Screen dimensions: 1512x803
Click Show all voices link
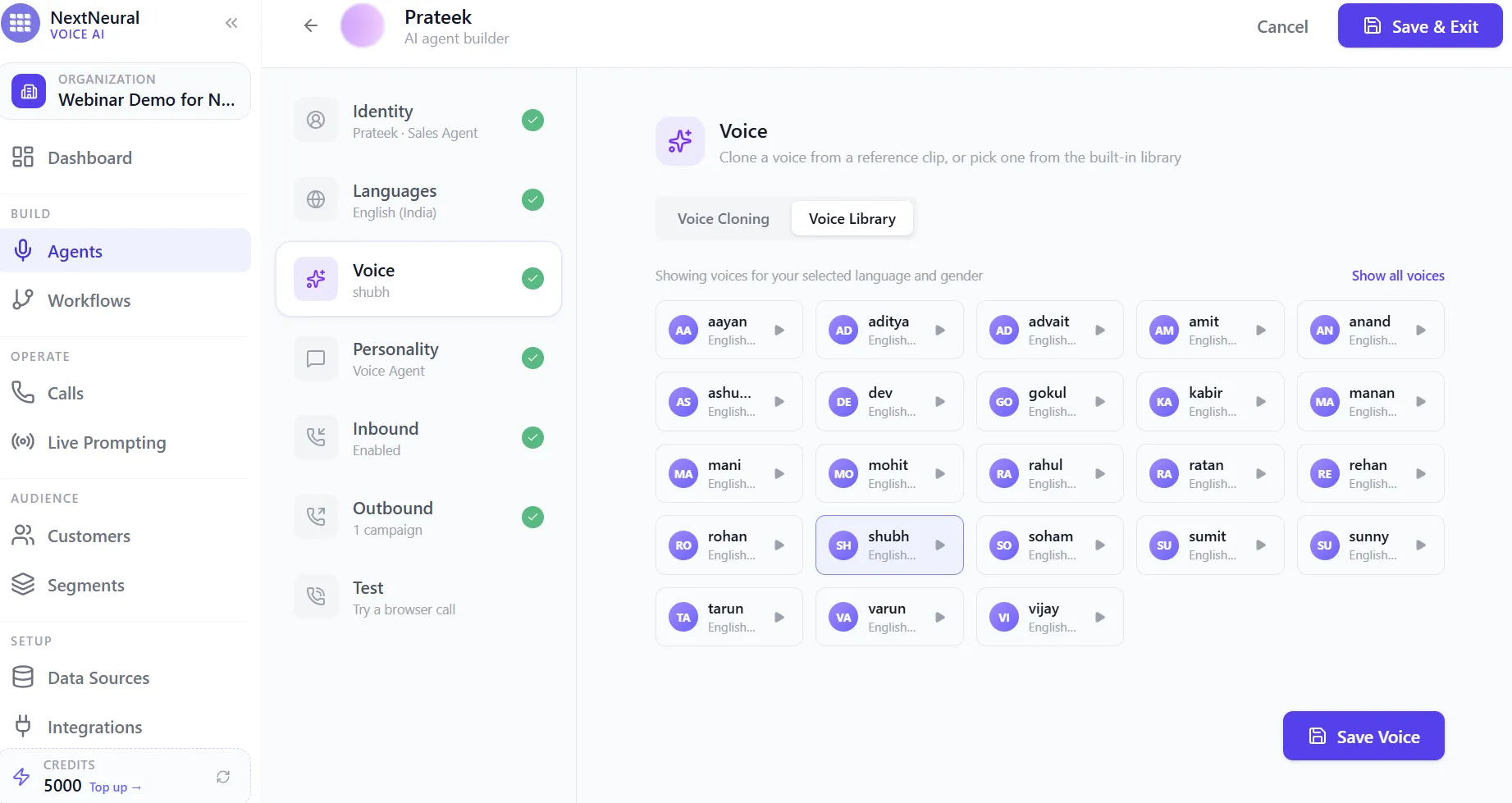click(x=1398, y=276)
